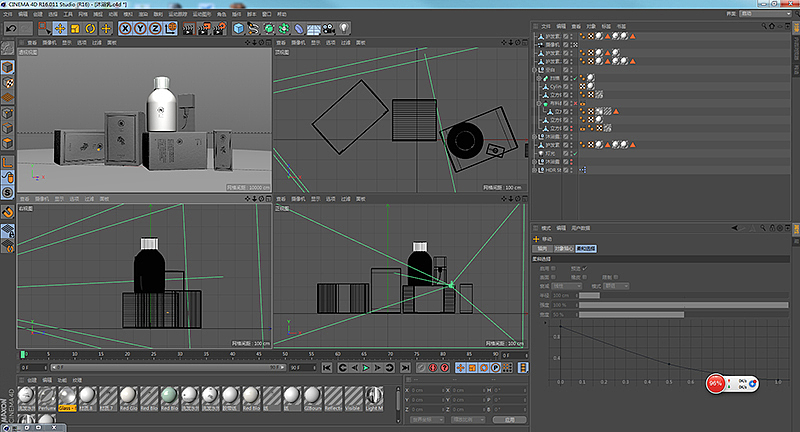Click the 应用 apply button in coordinates
The width and height of the screenshot is (800, 432).
[508, 421]
